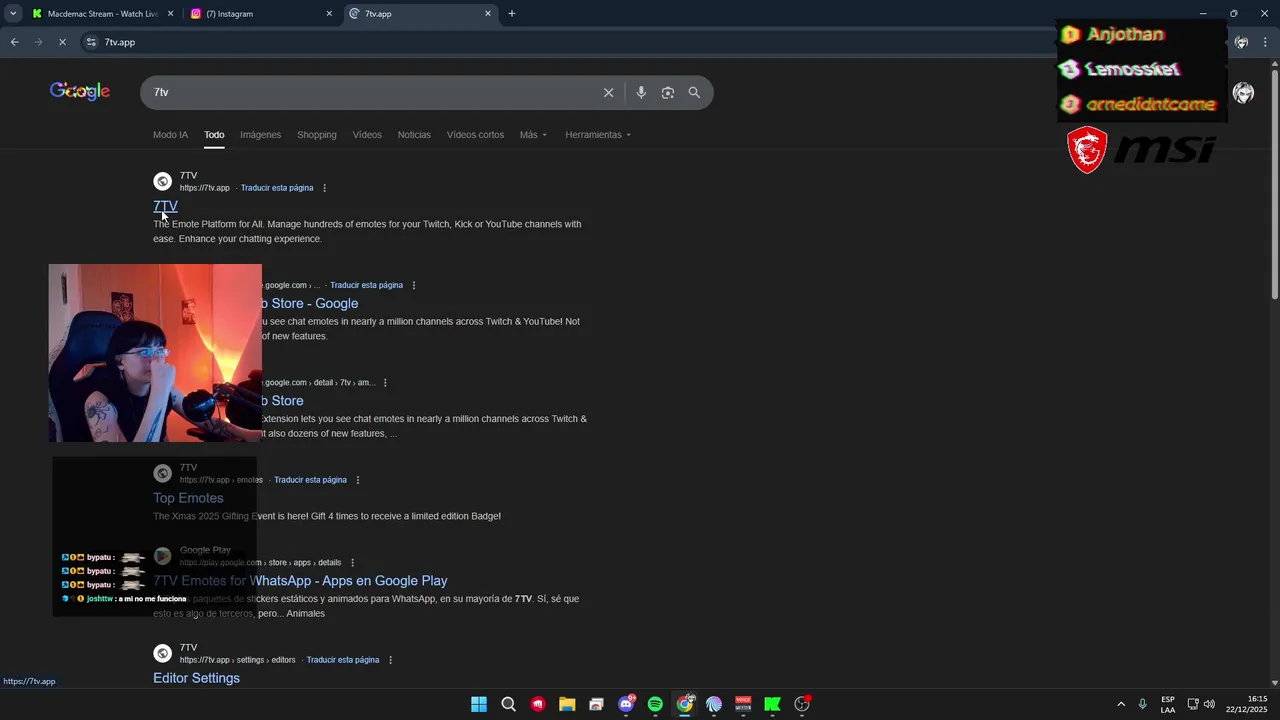Expand the Herramientas dropdown
The height and width of the screenshot is (720, 1280).
[x=598, y=135]
